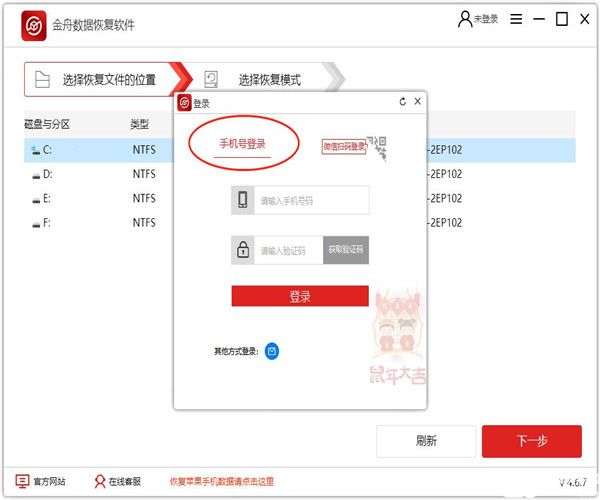
Task: Click the 刷新 button
Action: 426,441
